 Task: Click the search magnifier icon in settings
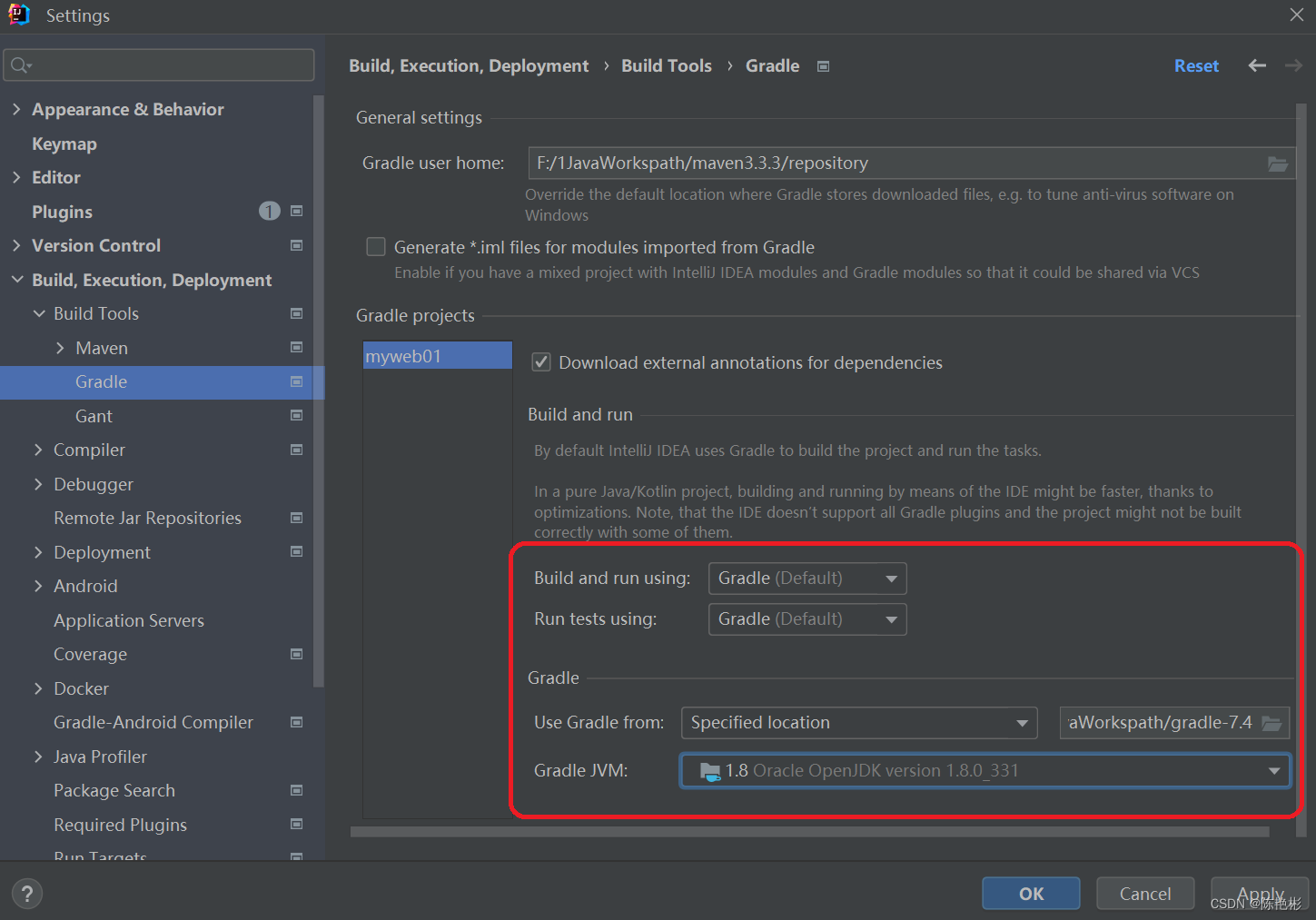point(19,65)
